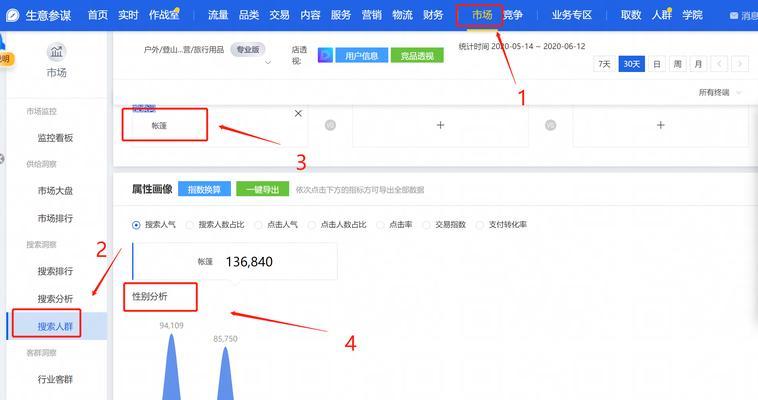Open 取数 in top navigation
This screenshot has width=758, height=400.
(631, 15)
